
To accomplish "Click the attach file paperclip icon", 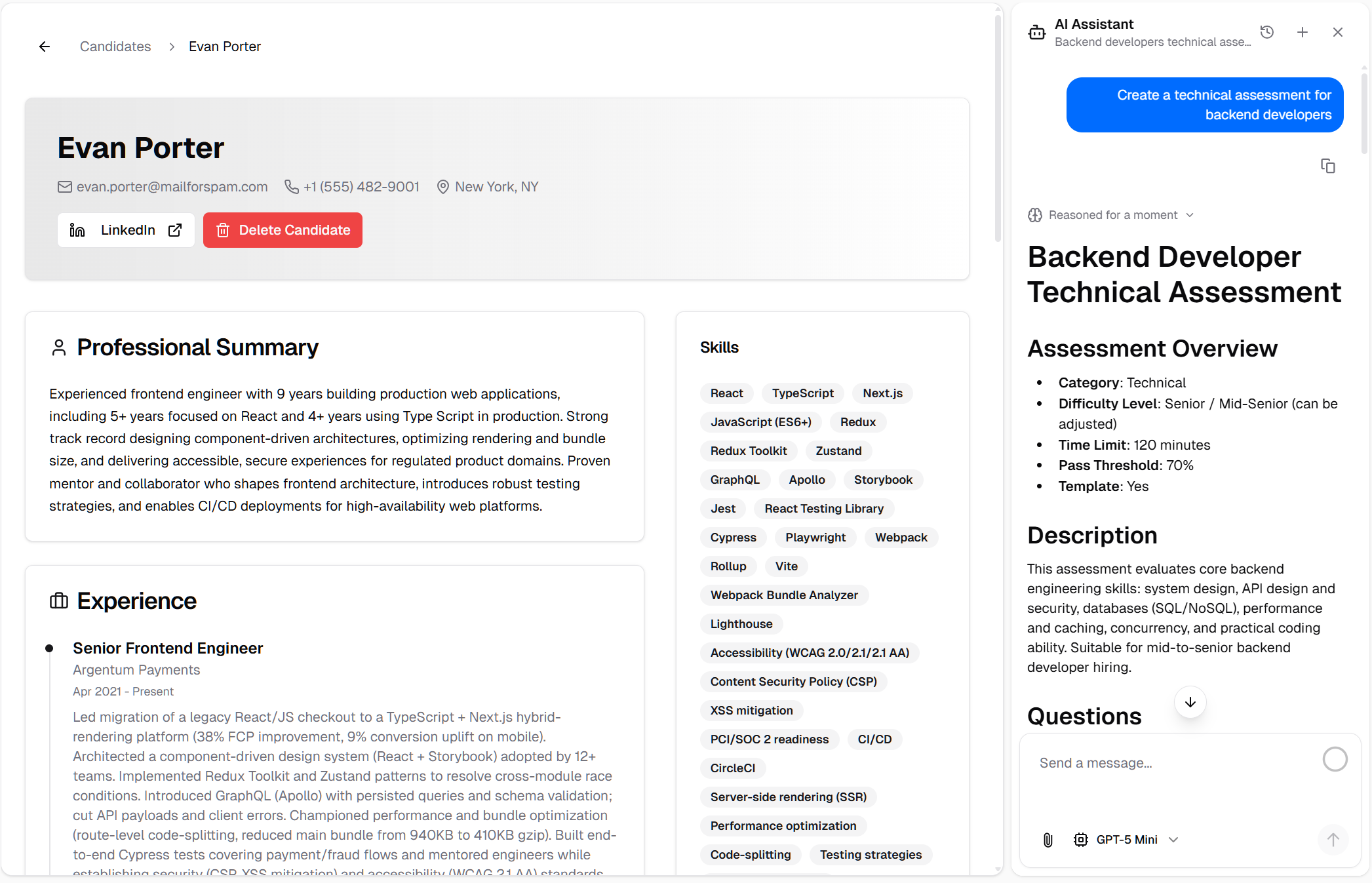I will [x=1048, y=840].
